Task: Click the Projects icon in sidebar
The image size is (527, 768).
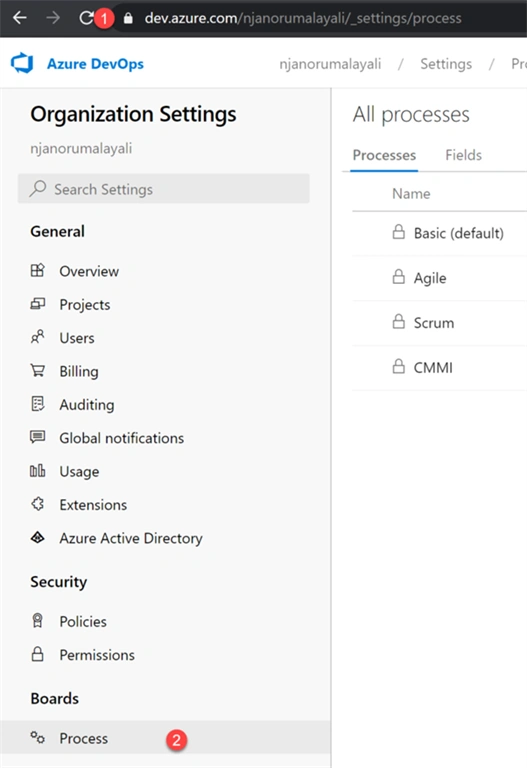Action: click(38, 304)
